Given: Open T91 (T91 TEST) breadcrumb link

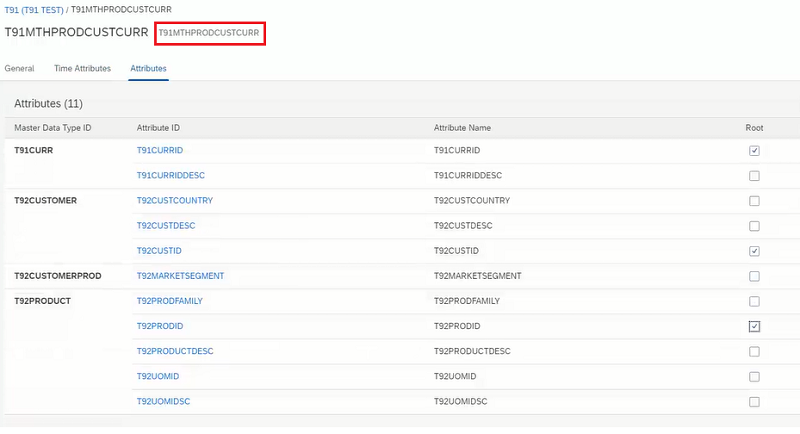Looking at the screenshot, I should [34, 10].
